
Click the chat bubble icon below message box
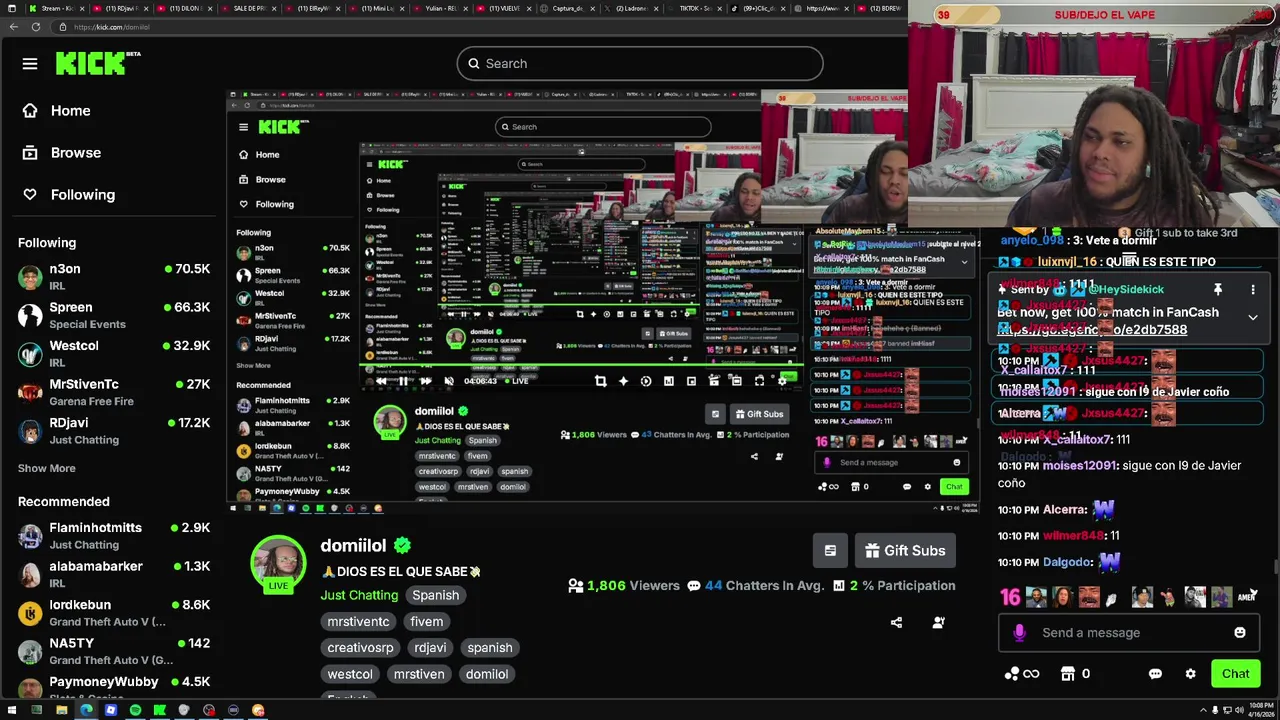[1155, 674]
